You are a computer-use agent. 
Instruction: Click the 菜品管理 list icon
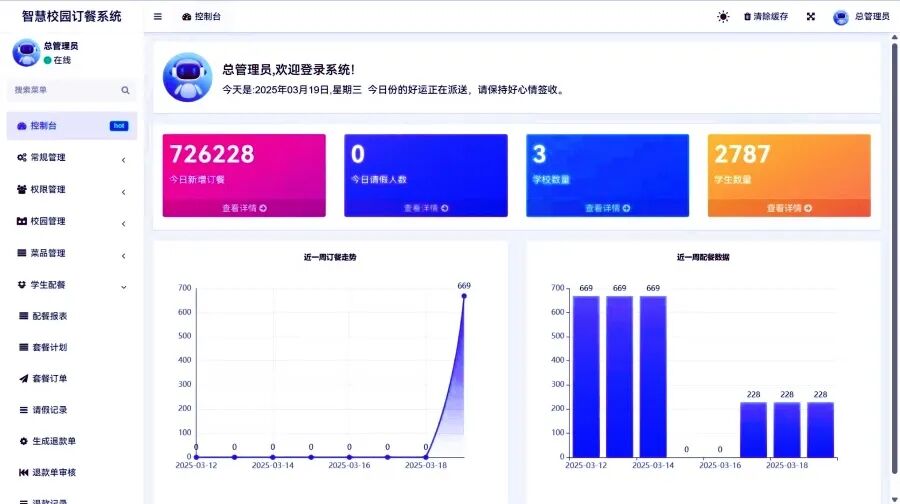coord(22,253)
